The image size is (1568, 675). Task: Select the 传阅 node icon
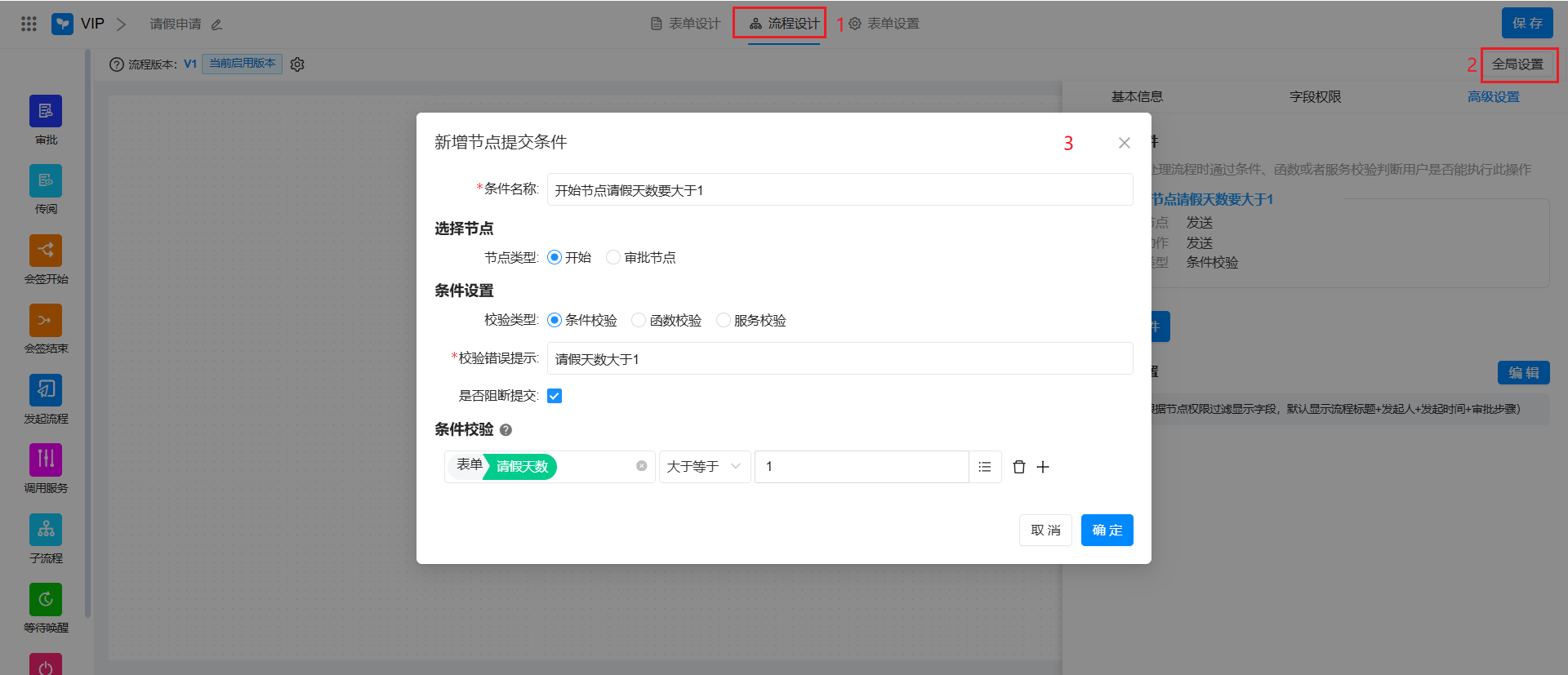[x=46, y=181]
